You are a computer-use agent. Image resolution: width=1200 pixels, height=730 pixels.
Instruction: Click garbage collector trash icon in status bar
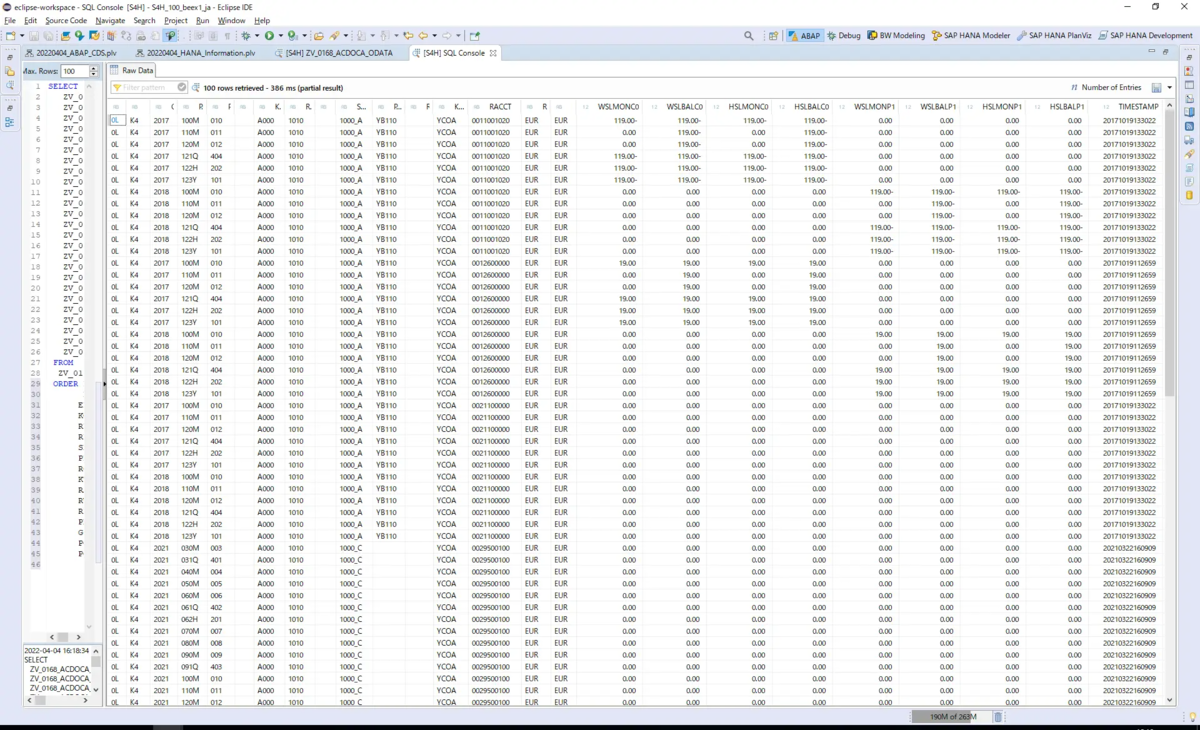pyautogui.click(x=997, y=717)
